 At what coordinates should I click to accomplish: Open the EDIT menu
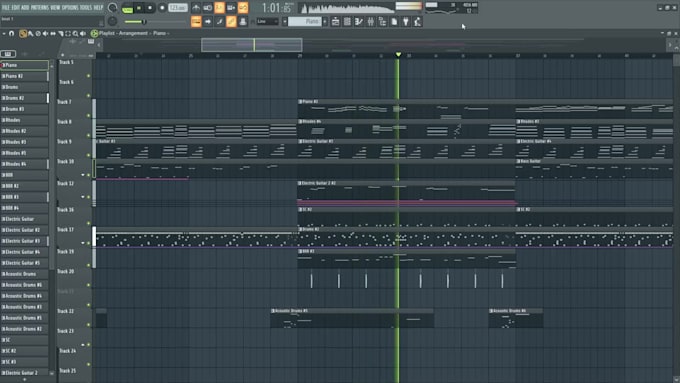15,7
